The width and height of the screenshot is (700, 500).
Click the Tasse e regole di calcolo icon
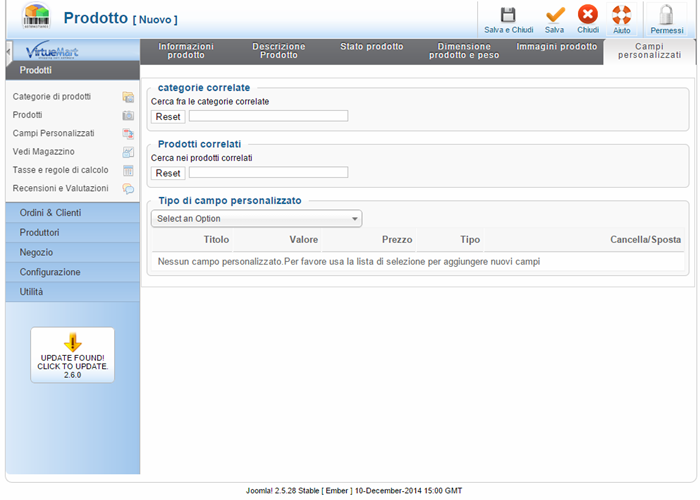(x=128, y=170)
